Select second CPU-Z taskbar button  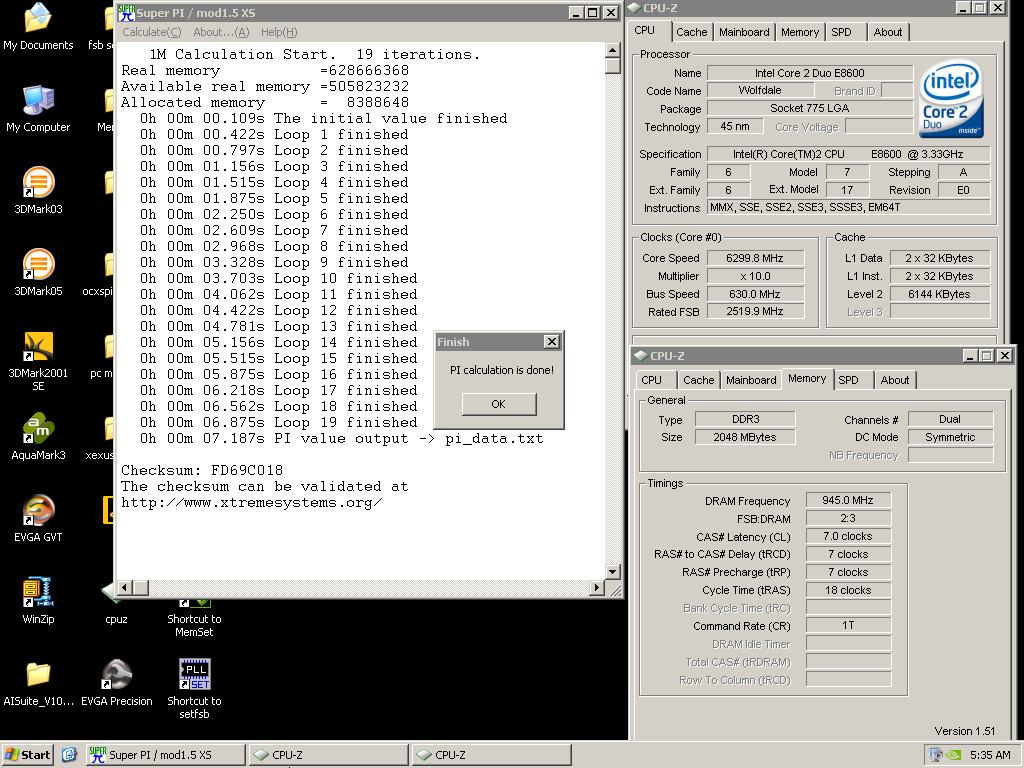[491, 754]
